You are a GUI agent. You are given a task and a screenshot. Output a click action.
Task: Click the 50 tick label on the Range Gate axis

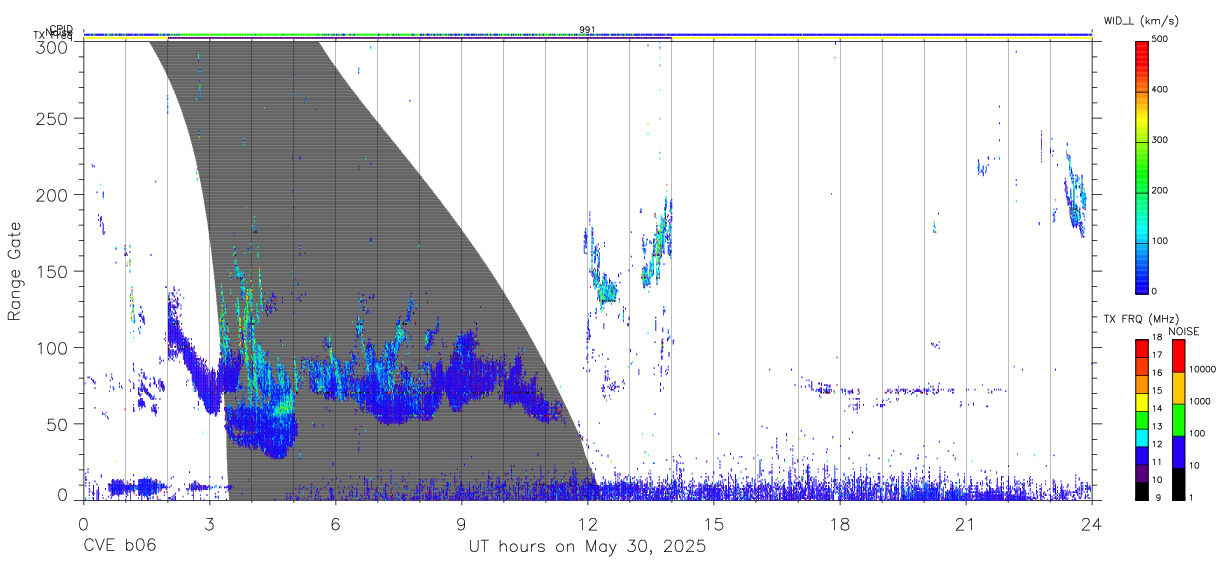tap(59, 424)
